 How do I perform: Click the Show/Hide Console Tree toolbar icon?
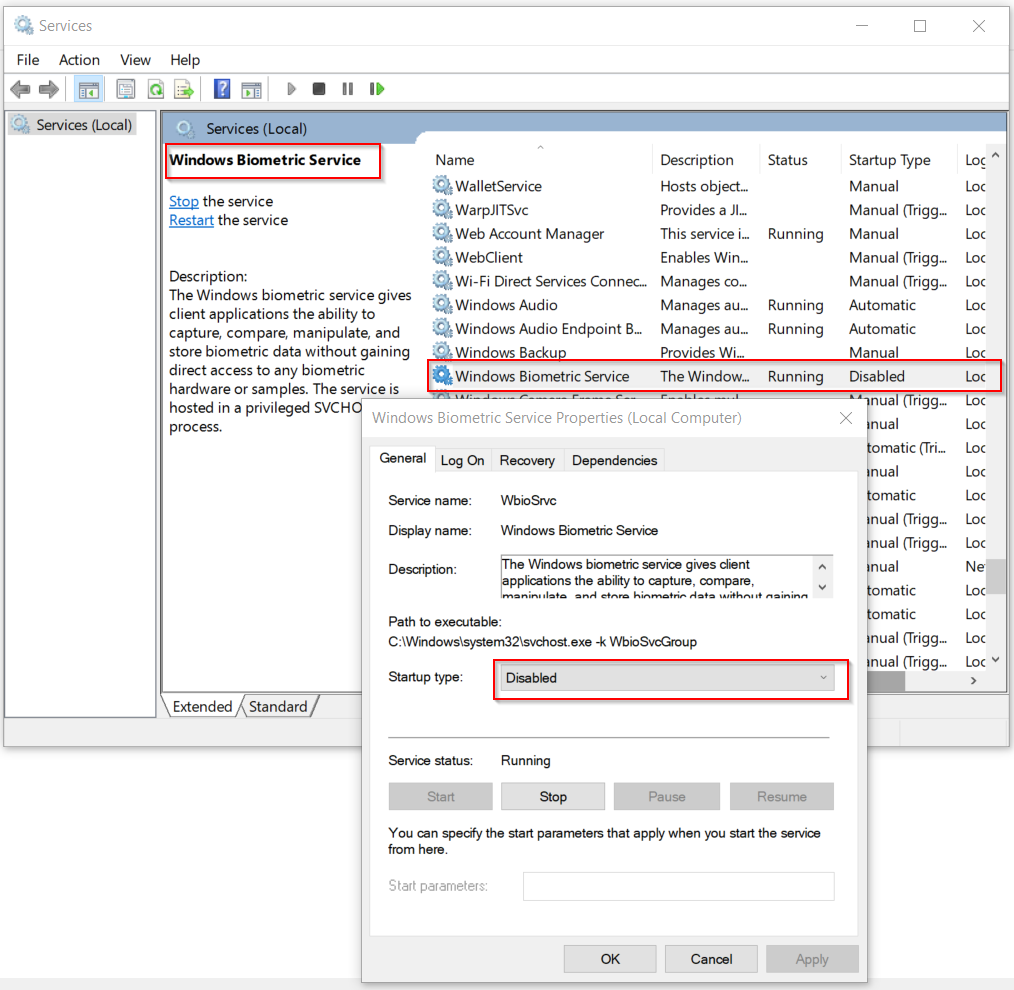tap(89, 89)
